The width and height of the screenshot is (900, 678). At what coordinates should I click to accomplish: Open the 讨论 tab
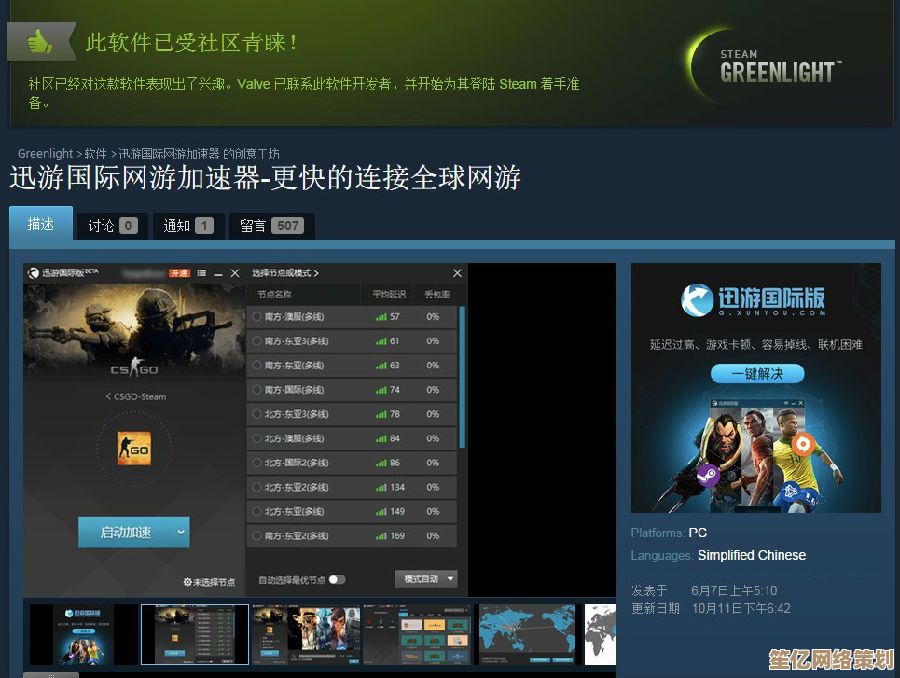point(110,225)
